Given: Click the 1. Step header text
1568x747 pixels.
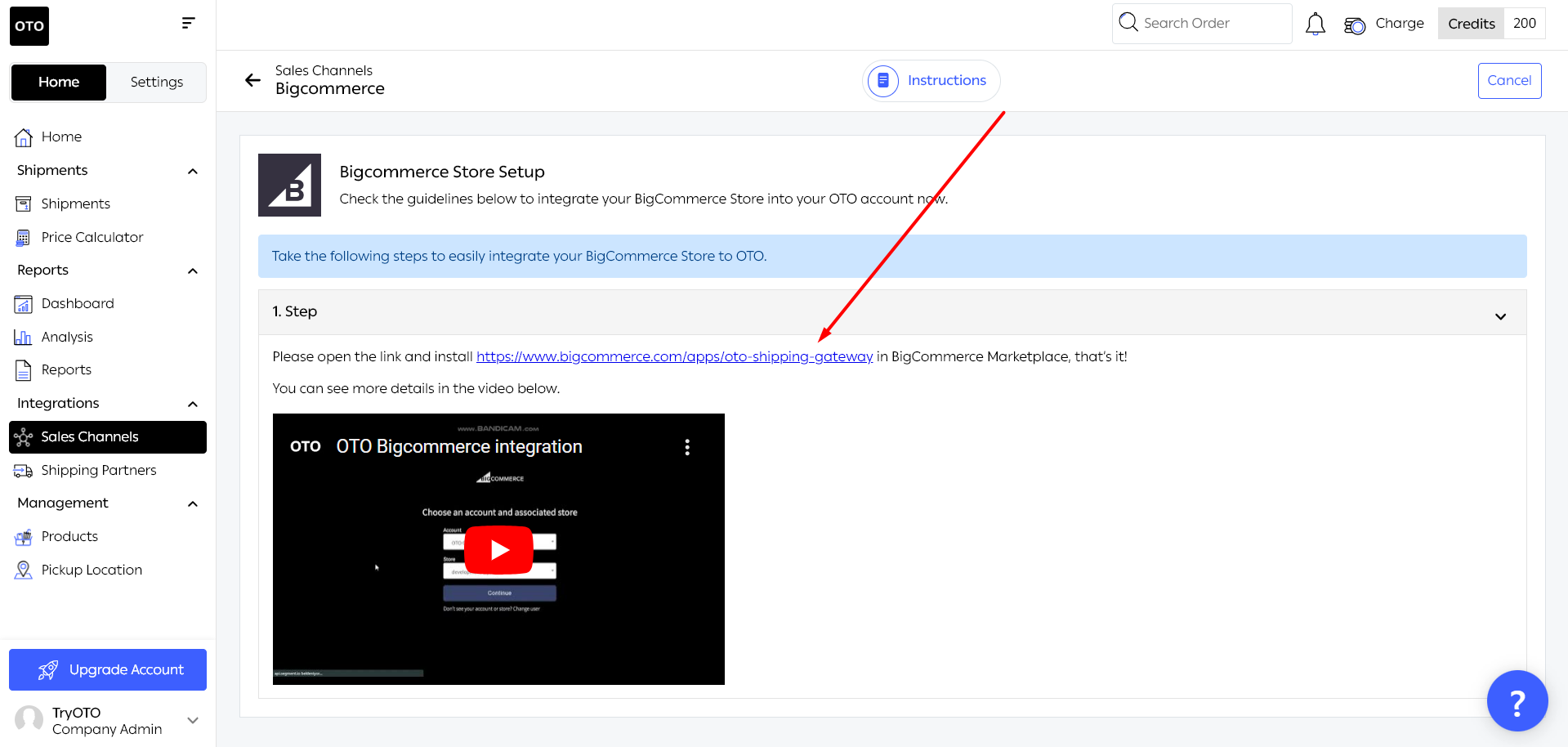Looking at the screenshot, I should point(295,312).
